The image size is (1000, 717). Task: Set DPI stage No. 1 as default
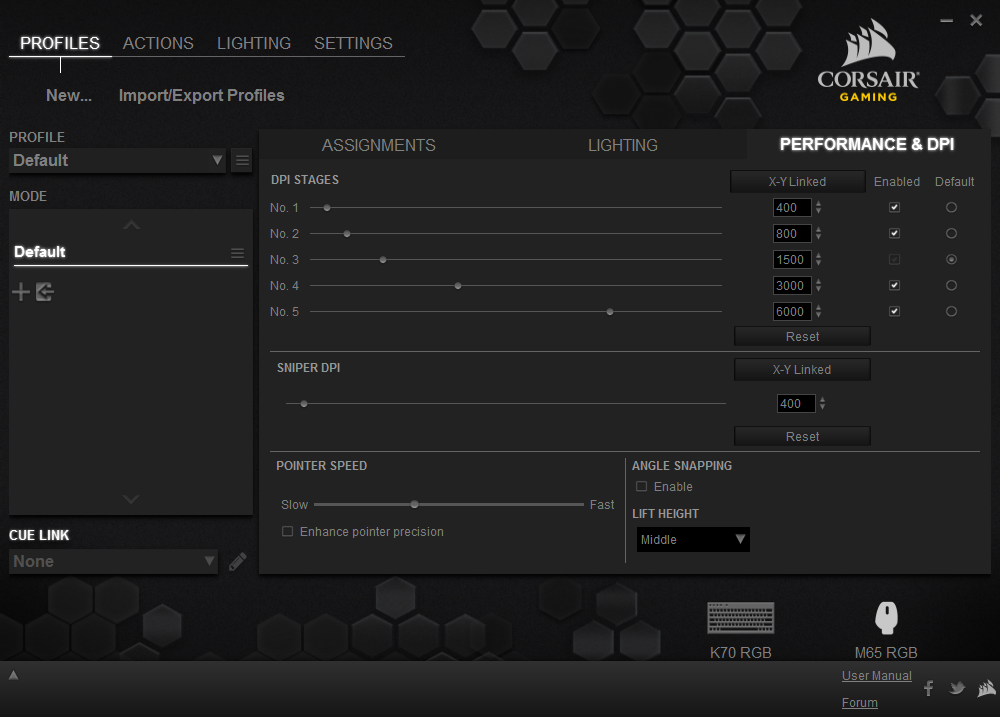coord(951,207)
